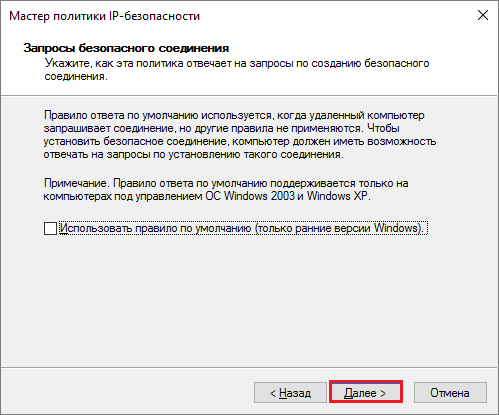The image size is (499, 415).
Task: Enable the default response rule checkbox
Action: [50, 229]
